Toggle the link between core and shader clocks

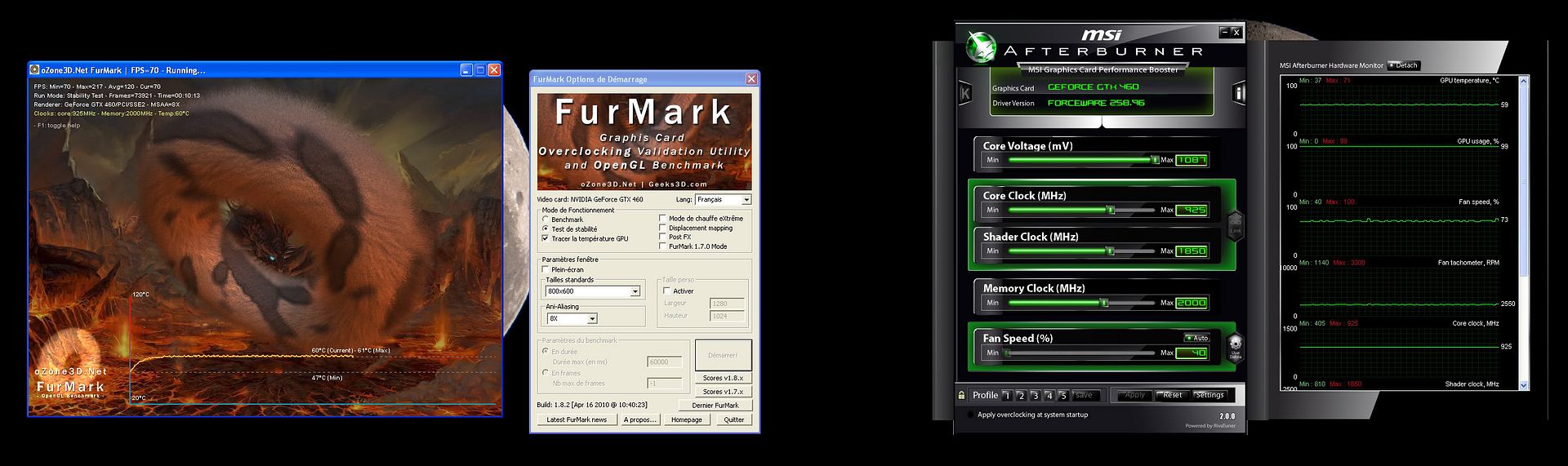click(x=1235, y=226)
